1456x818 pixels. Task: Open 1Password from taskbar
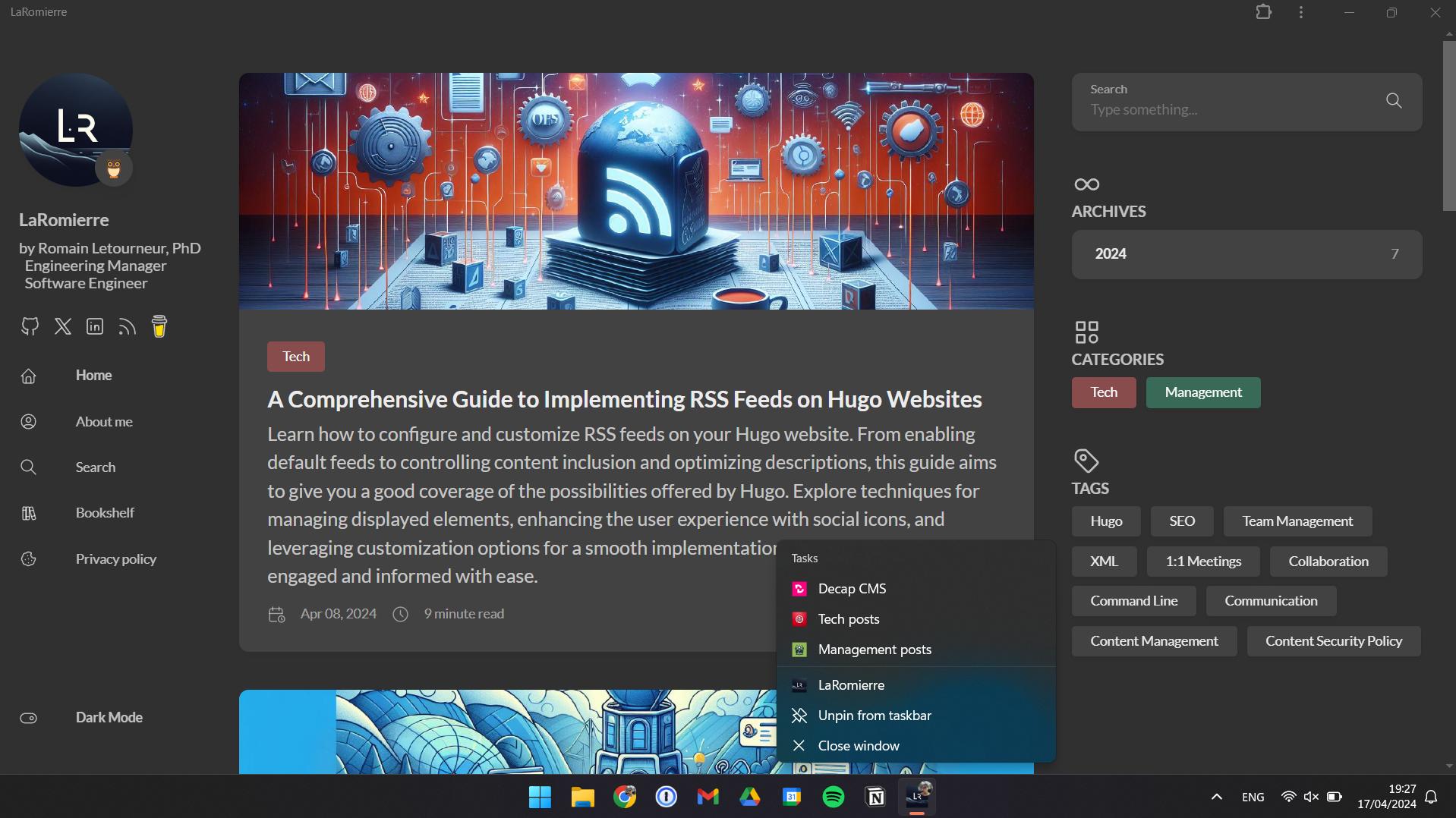tap(667, 797)
